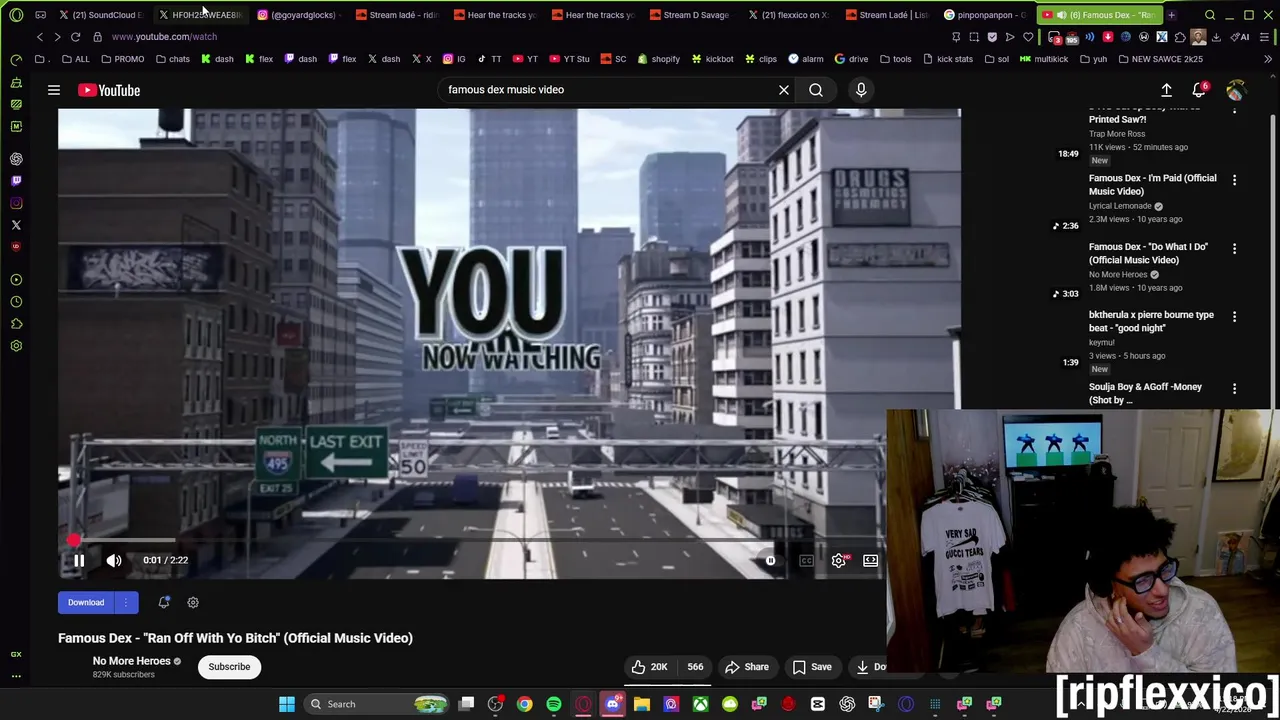
Task: Open the No More Heroes channel link
Action: click(x=131, y=661)
